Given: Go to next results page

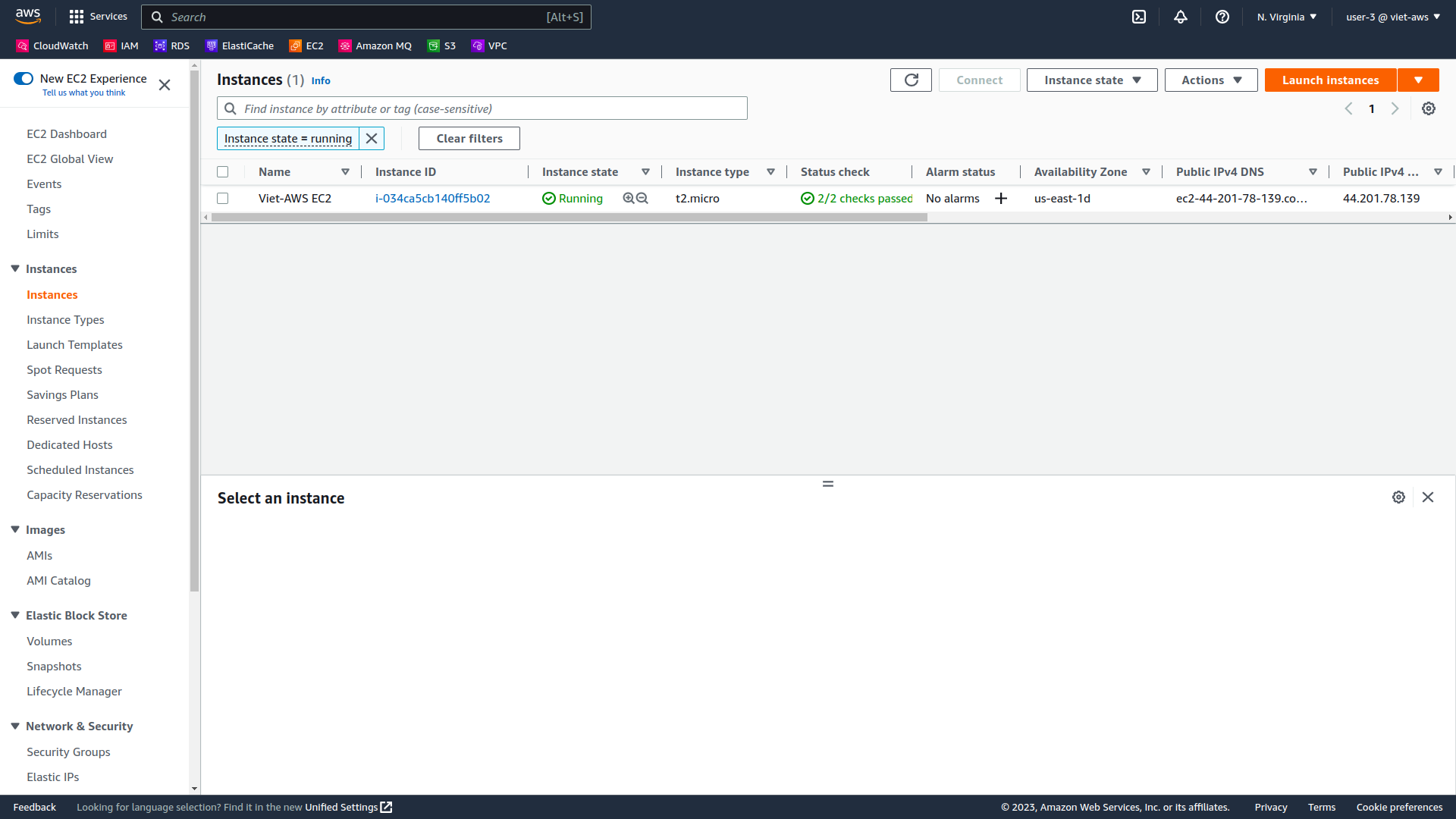Looking at the screenshot, I should click(1395, 108).
